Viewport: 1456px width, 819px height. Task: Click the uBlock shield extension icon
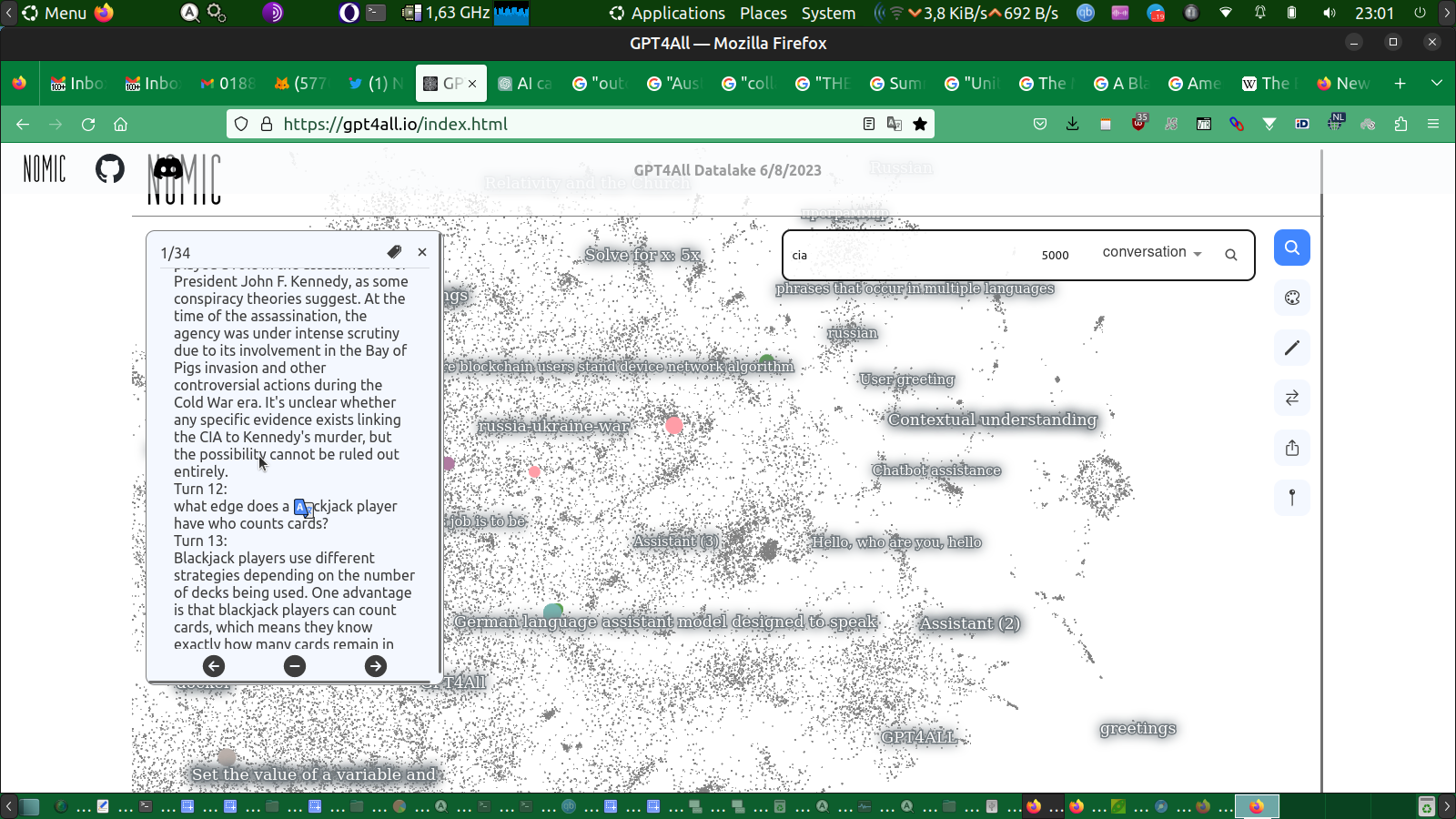[x=1138, y=123]
